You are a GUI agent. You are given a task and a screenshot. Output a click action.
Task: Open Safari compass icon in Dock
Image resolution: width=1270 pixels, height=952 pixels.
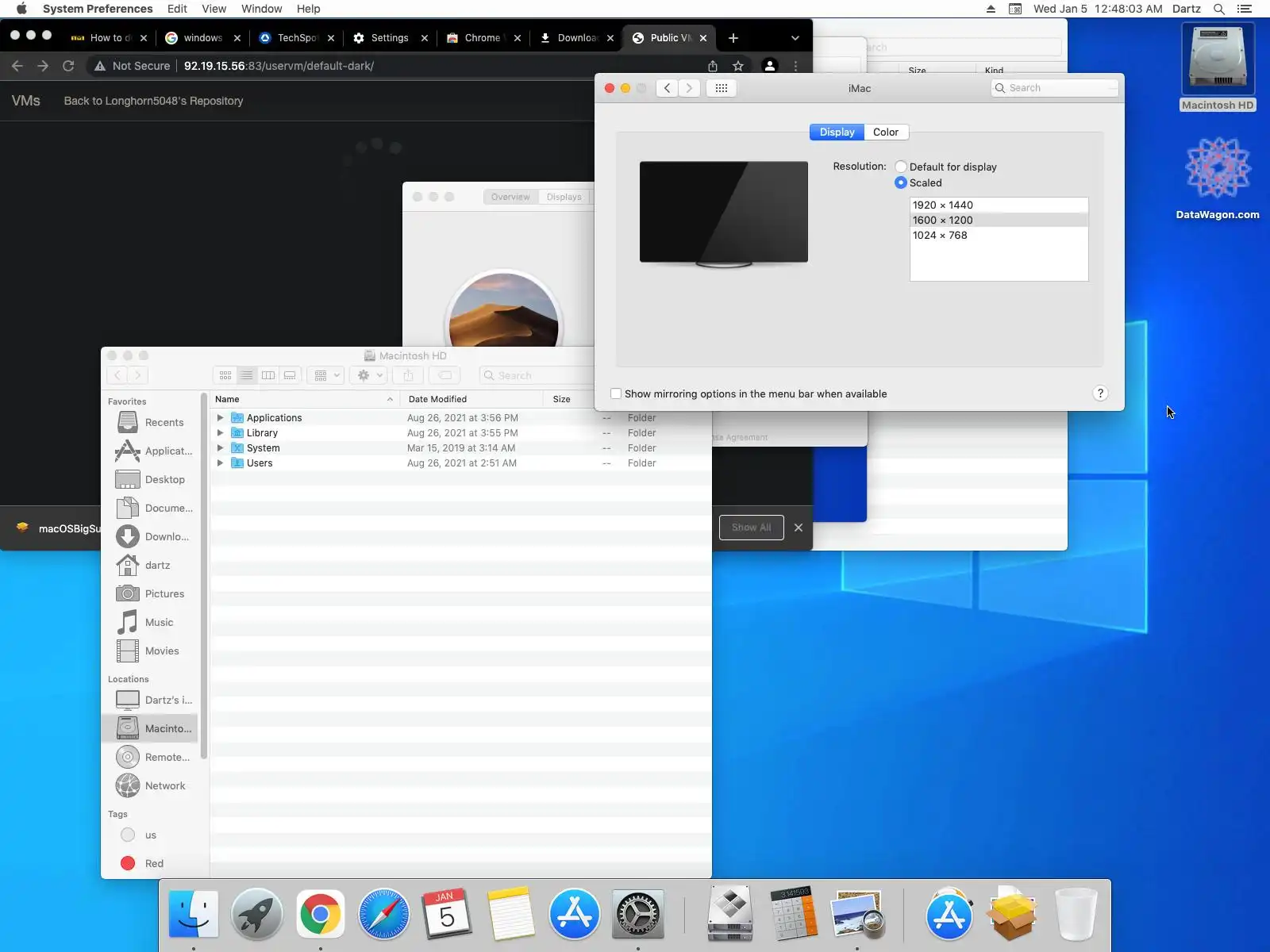384,915
